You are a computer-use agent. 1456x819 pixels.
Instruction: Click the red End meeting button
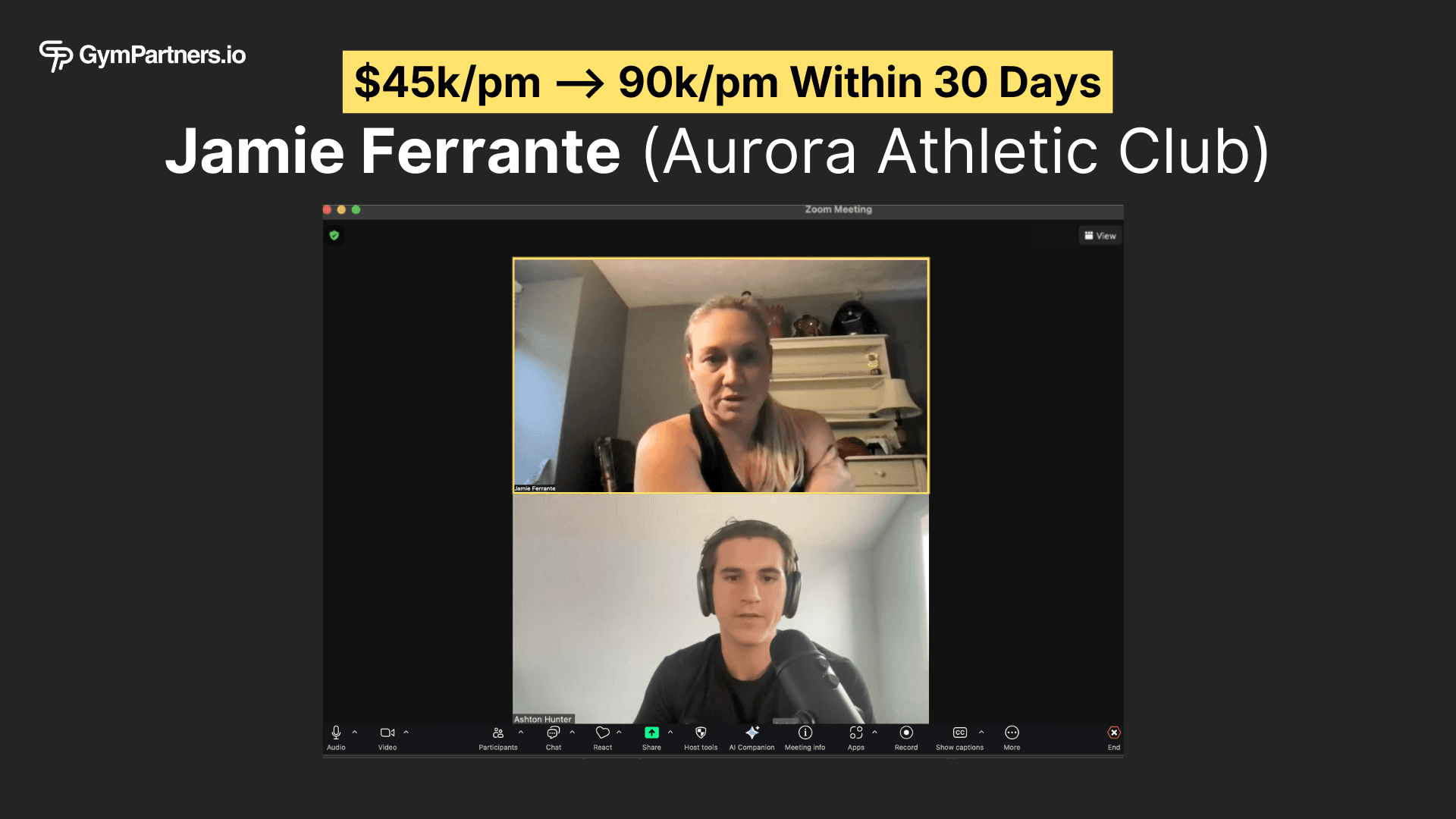[x=1114, y=733]
